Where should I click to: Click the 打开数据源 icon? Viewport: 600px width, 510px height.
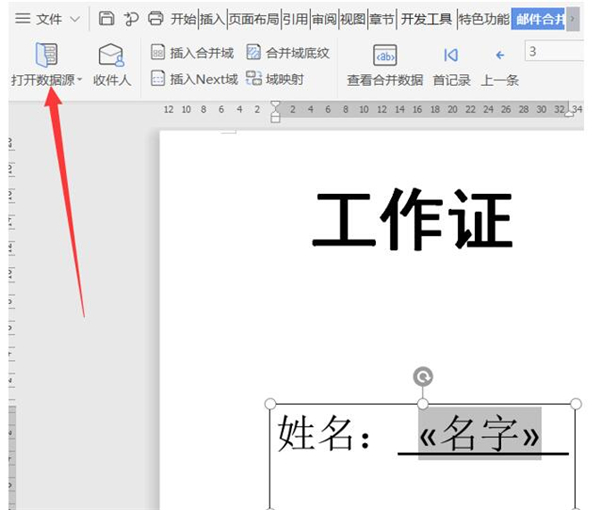(x=46, y=55)
